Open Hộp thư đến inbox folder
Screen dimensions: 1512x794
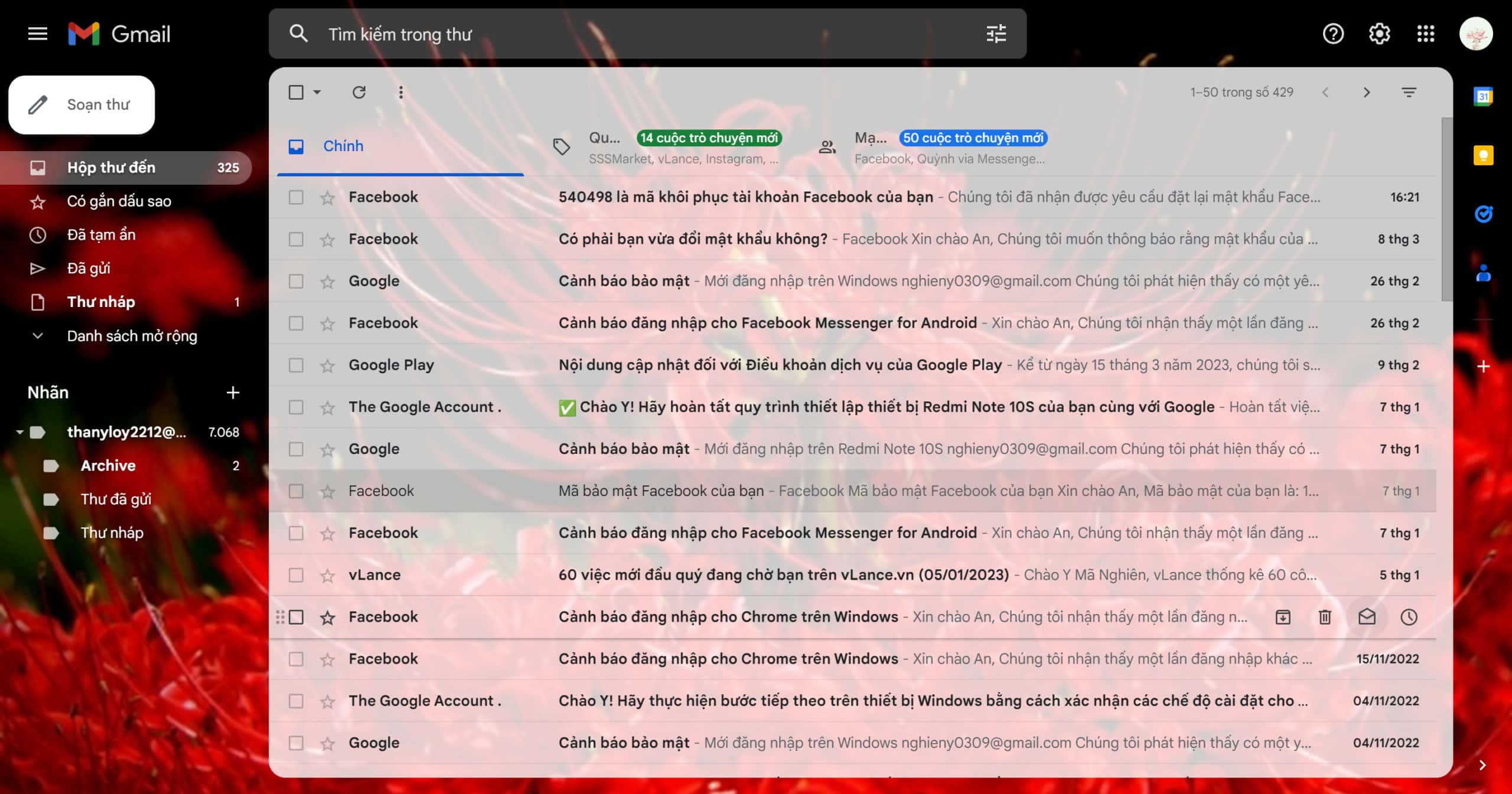126,168
